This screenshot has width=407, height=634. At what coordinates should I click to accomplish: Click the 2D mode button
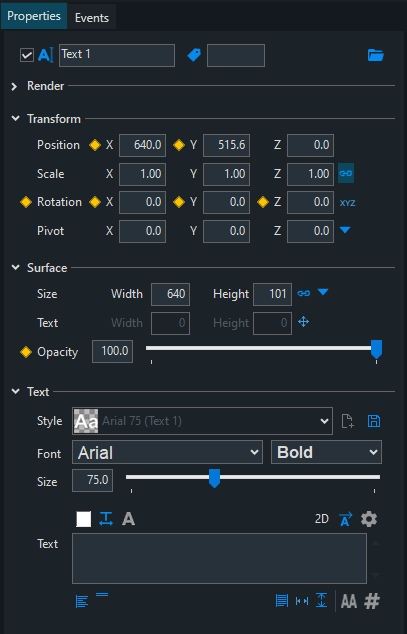click(322, 519)
